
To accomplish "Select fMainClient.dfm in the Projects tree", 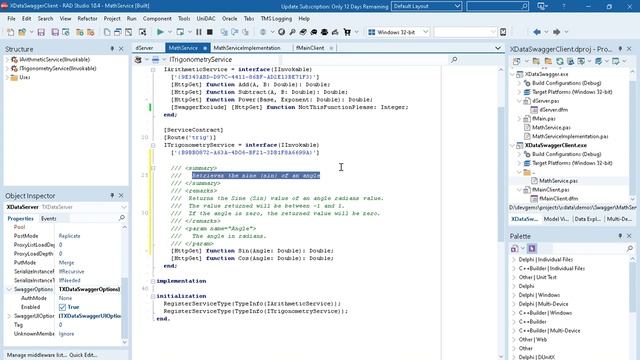I will [558, 199].
